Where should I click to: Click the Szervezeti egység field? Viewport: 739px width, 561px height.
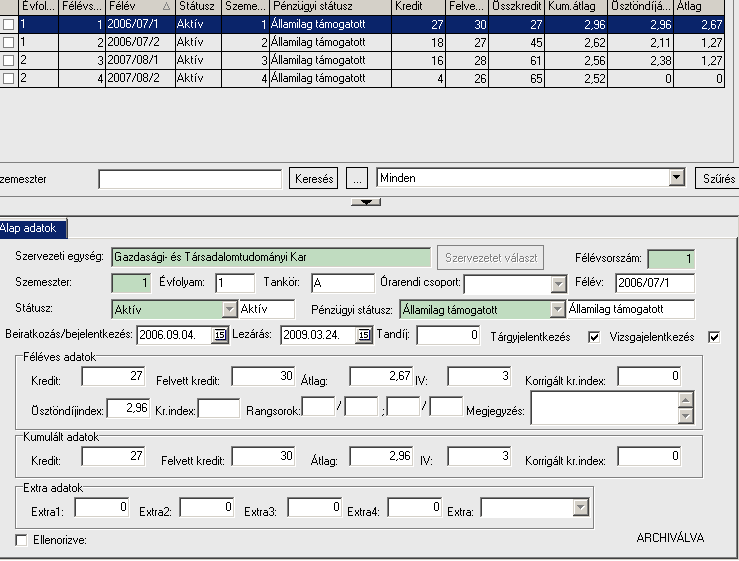pyautogui.click(x=271, y=257)
